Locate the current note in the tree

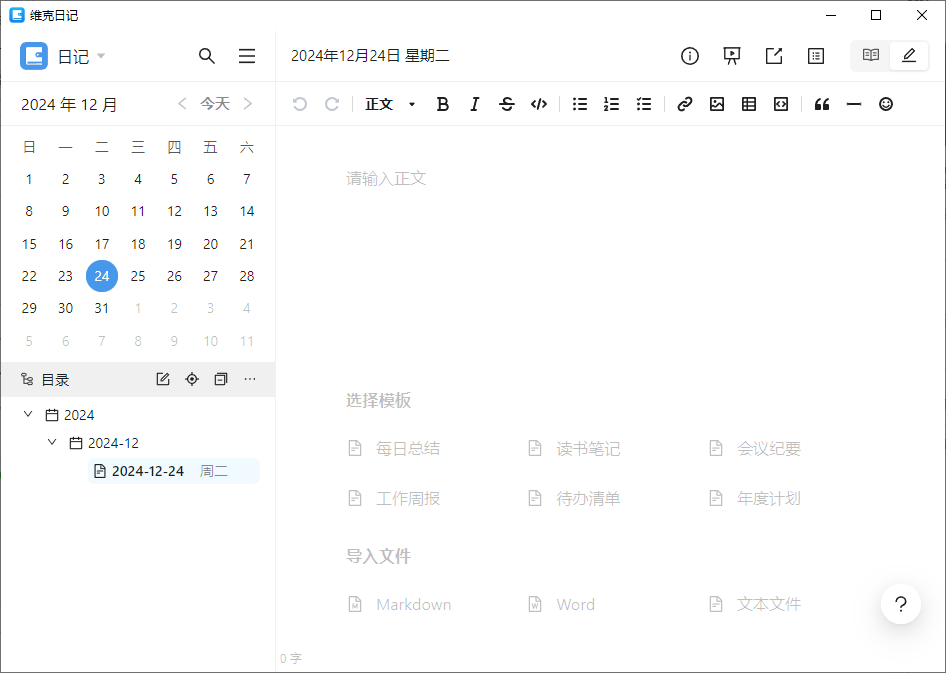(191, 379)
